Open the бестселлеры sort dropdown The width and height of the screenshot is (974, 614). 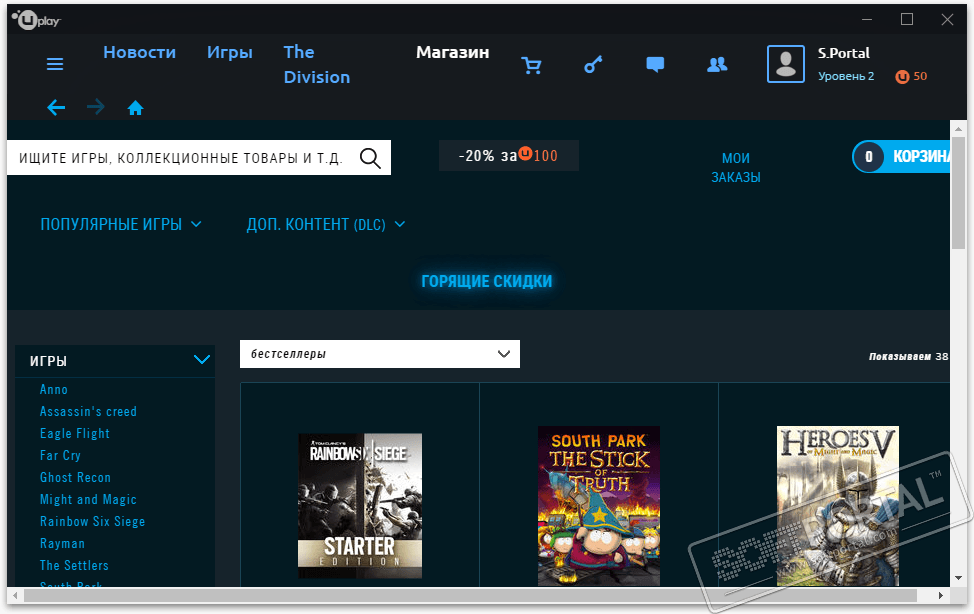tap(380, 354)
